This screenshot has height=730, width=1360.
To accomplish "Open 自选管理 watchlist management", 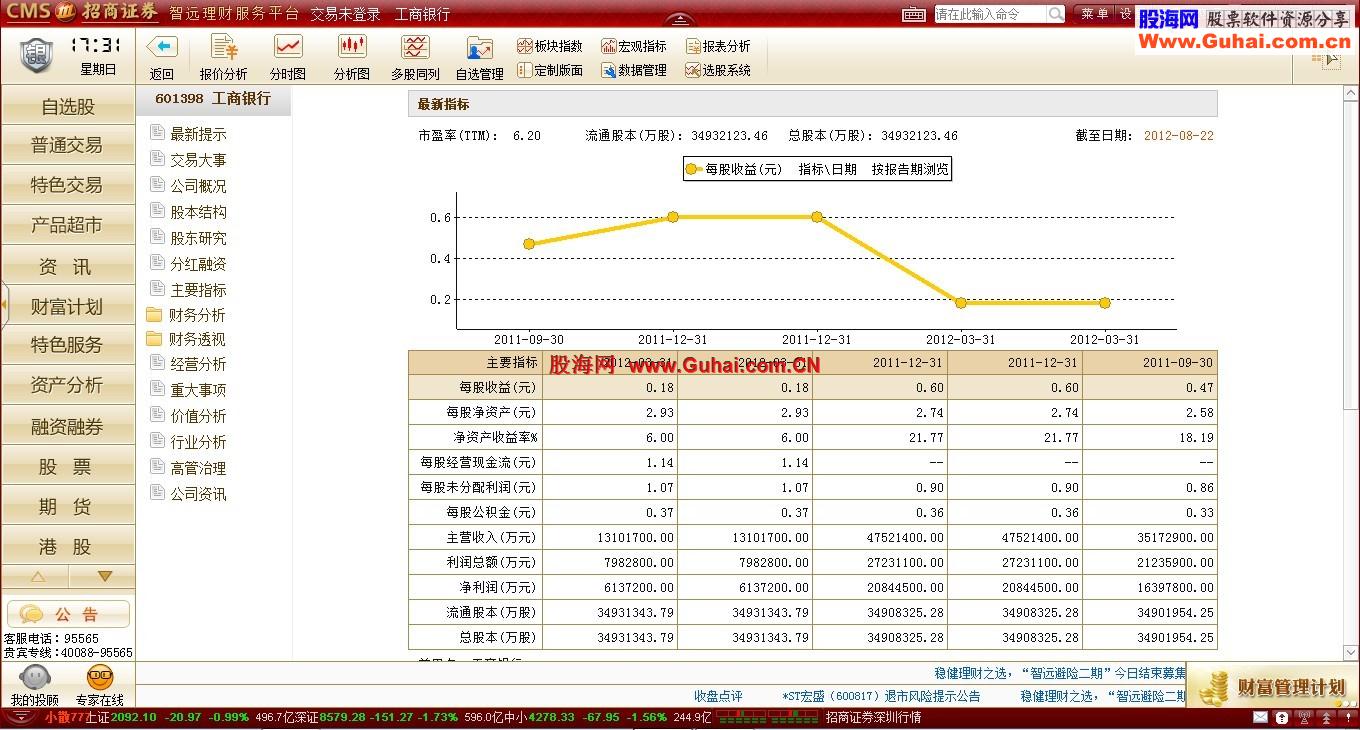I will point(480,58).
